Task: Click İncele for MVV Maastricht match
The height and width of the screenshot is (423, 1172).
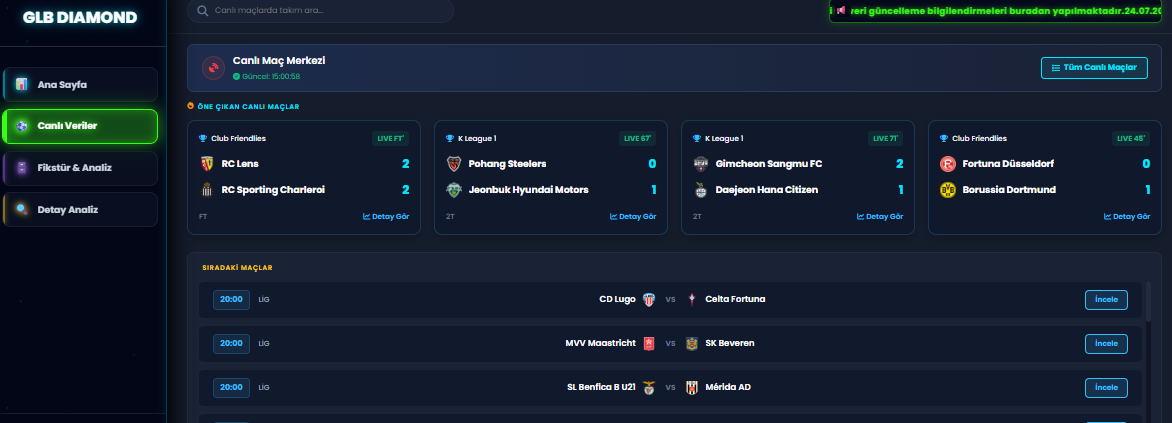Action: pos(1106,344)
